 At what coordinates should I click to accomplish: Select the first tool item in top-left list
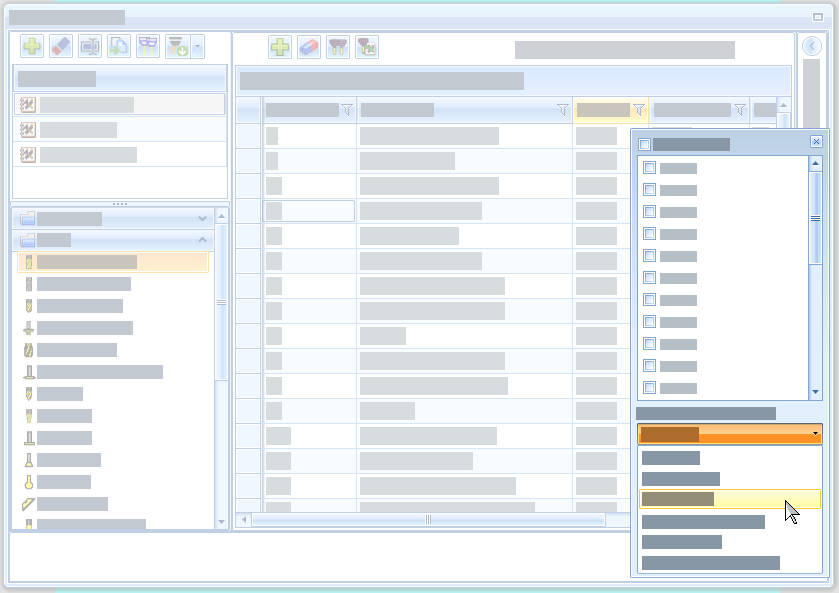tap(118, 104)
